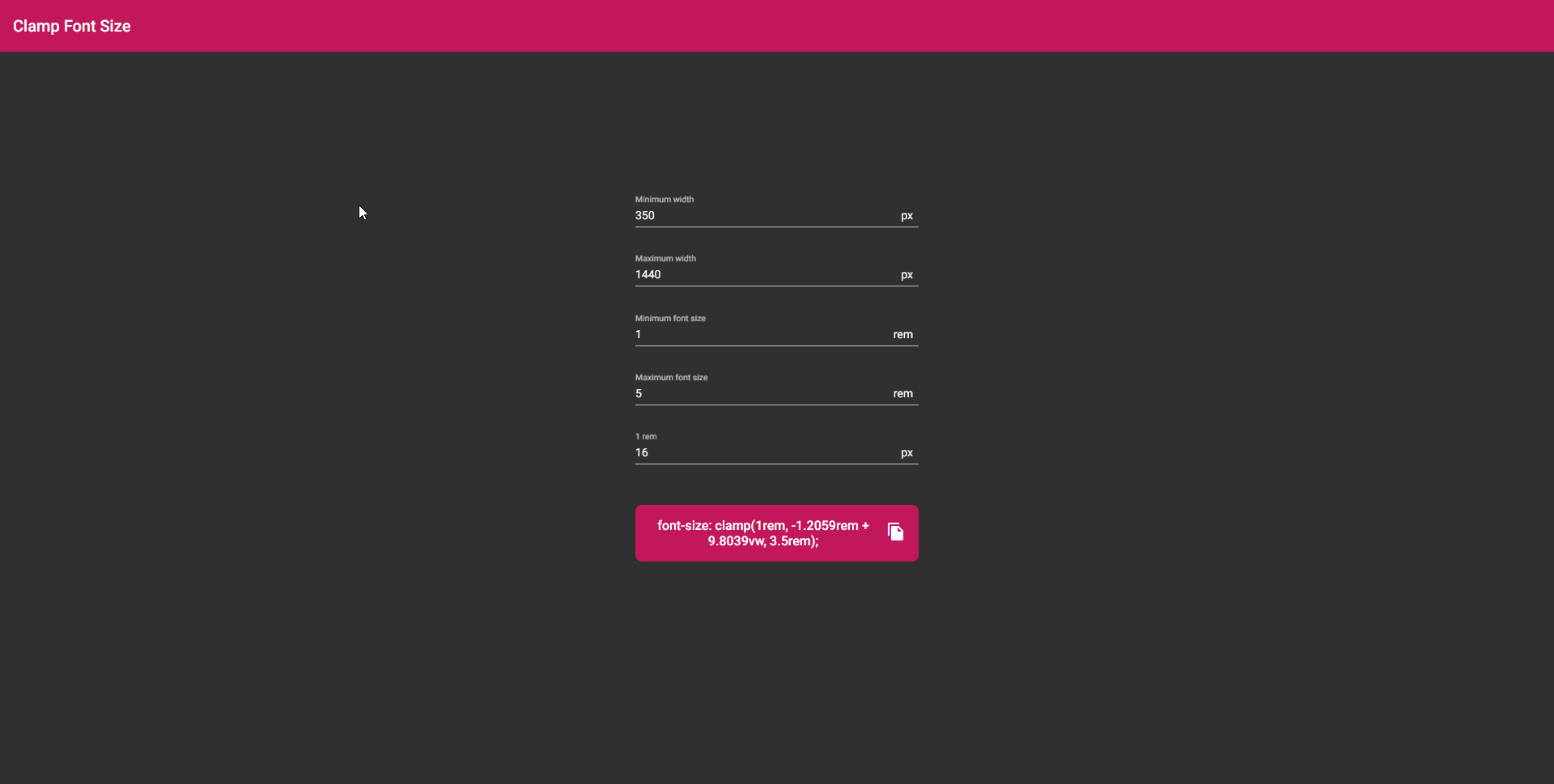Screen dimensions: 1554x784
Task: Click the Clamp Font Size title
Action: click(71, 26)
